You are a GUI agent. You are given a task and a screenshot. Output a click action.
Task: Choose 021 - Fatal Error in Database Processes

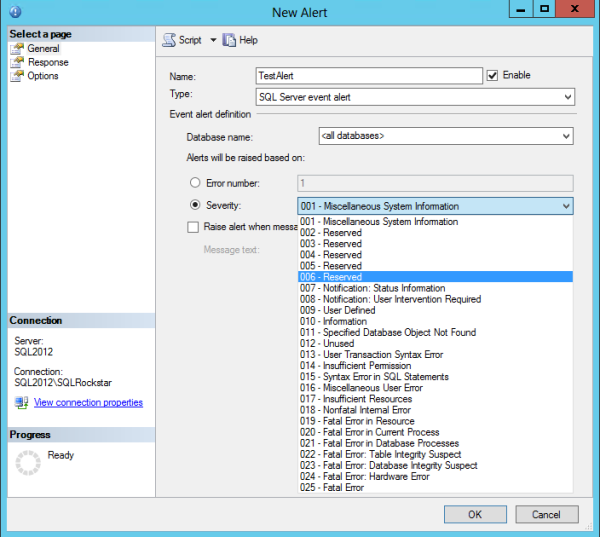[435, 443]
